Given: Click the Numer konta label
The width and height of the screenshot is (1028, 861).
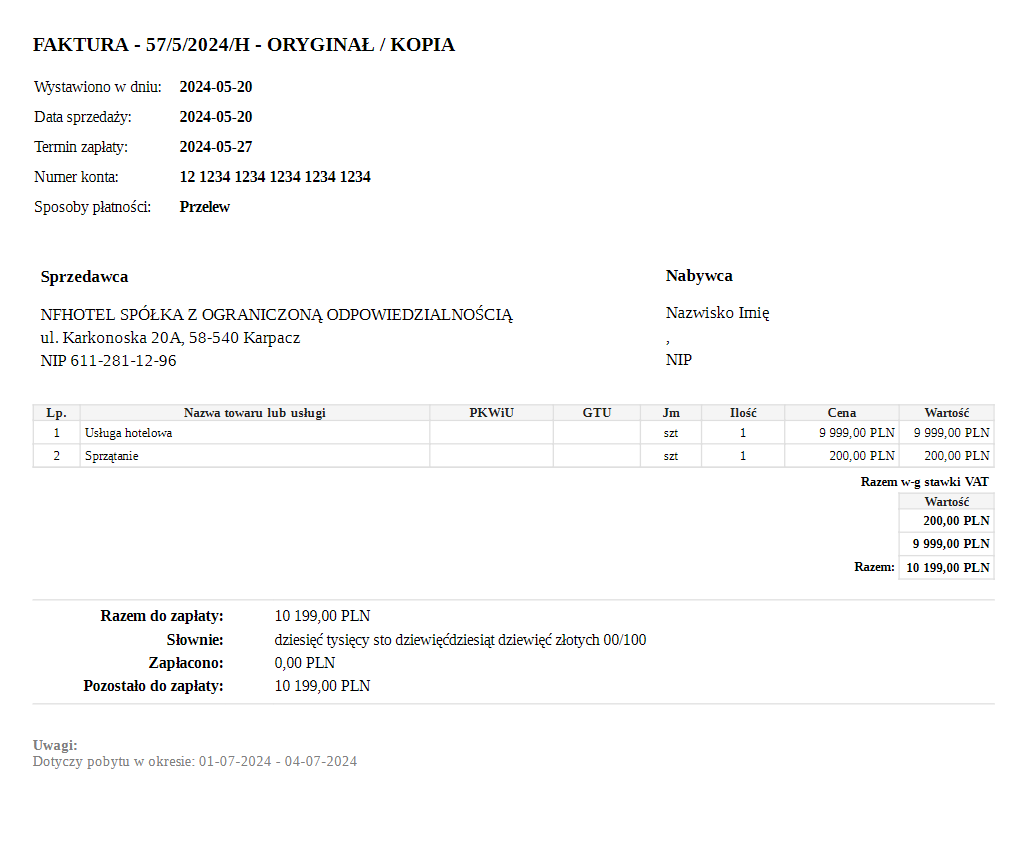Looking at the screenshot, I should coord(76,177).
